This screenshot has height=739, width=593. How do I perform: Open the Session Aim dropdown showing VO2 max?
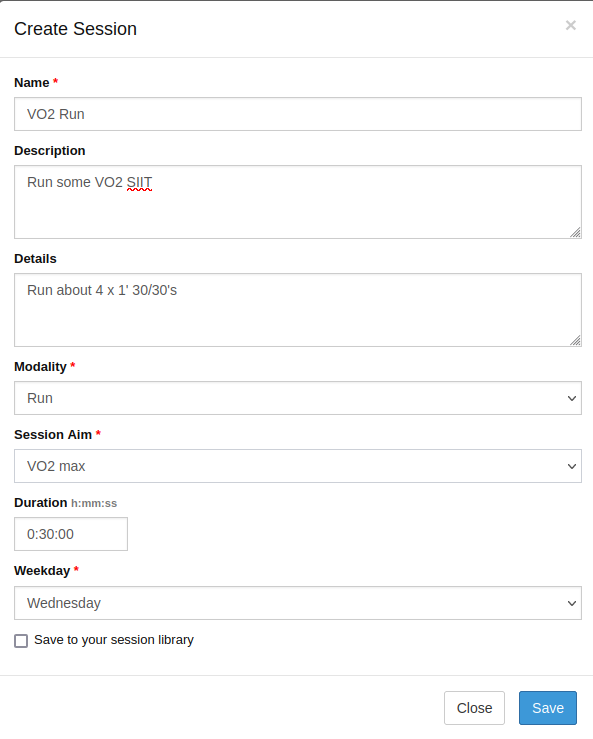[x=298, y=466]
